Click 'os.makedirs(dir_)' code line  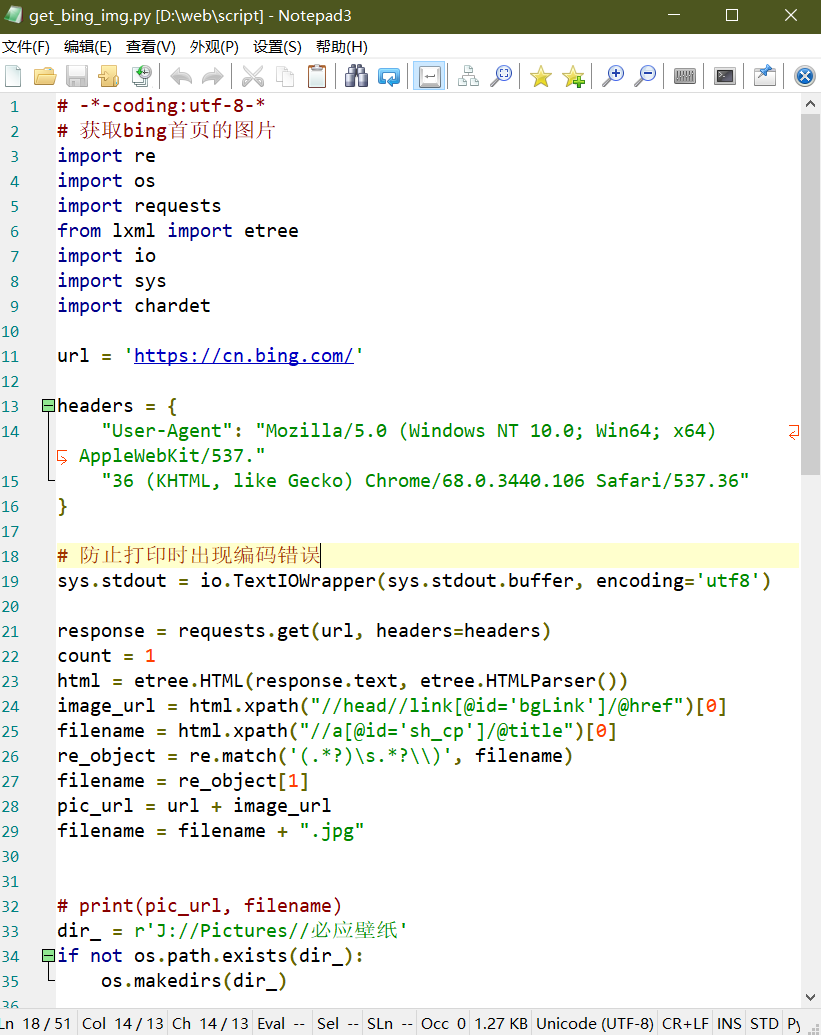pos(194,980)
